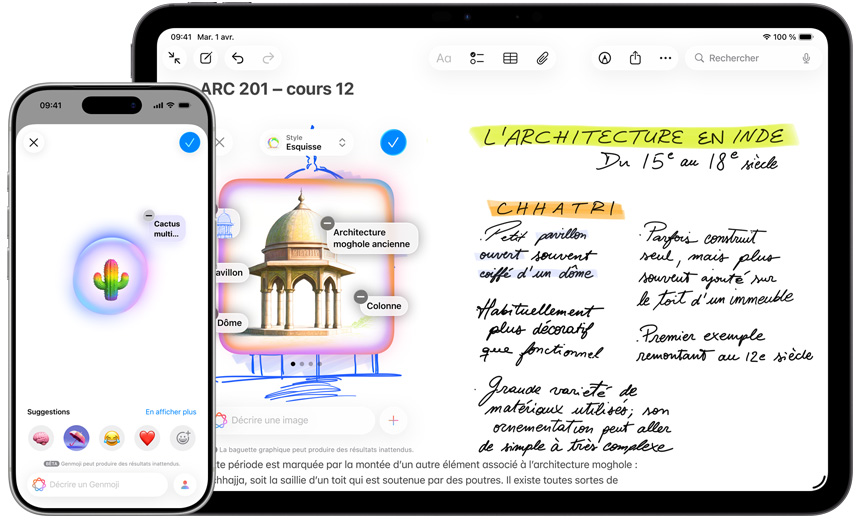Click the collapse fullscreen arrows icon
This screenshot has width=860, height=520.
point(175,59)
